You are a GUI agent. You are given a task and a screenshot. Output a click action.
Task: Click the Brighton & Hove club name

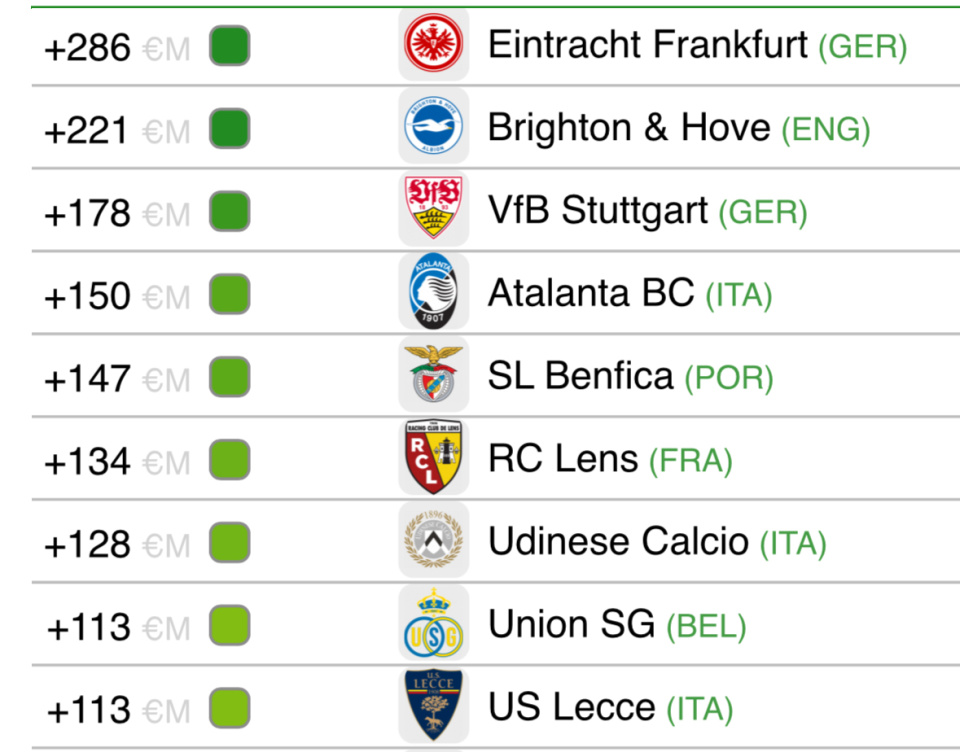[629, 128]
